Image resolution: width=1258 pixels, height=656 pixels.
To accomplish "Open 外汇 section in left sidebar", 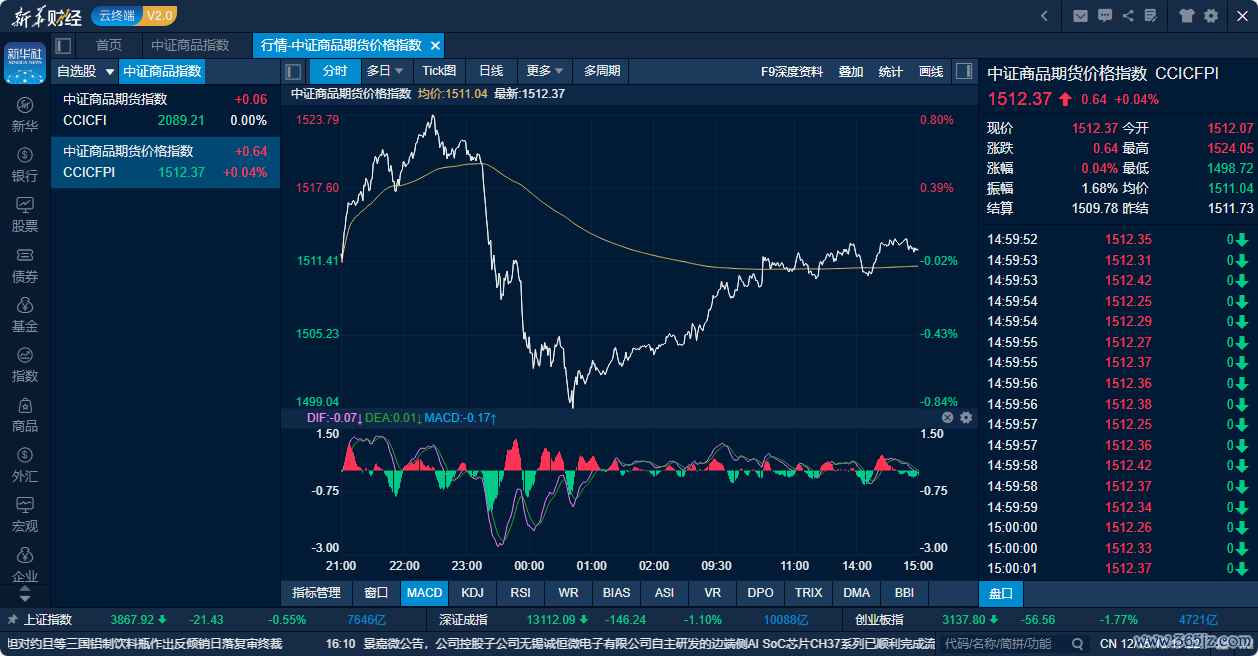I will click(25, 464).
